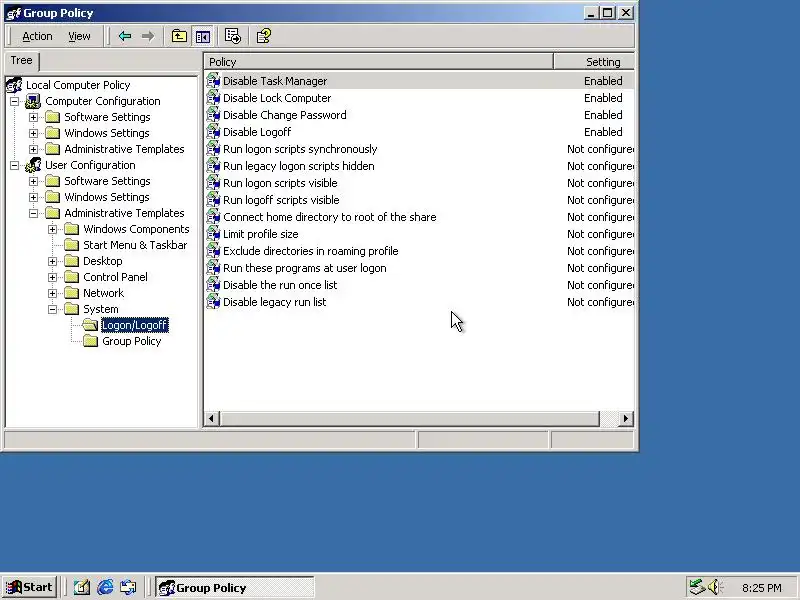Click the Help toolbar icon
The height and width of the screenshot is (600, 800).
point(264,36)
